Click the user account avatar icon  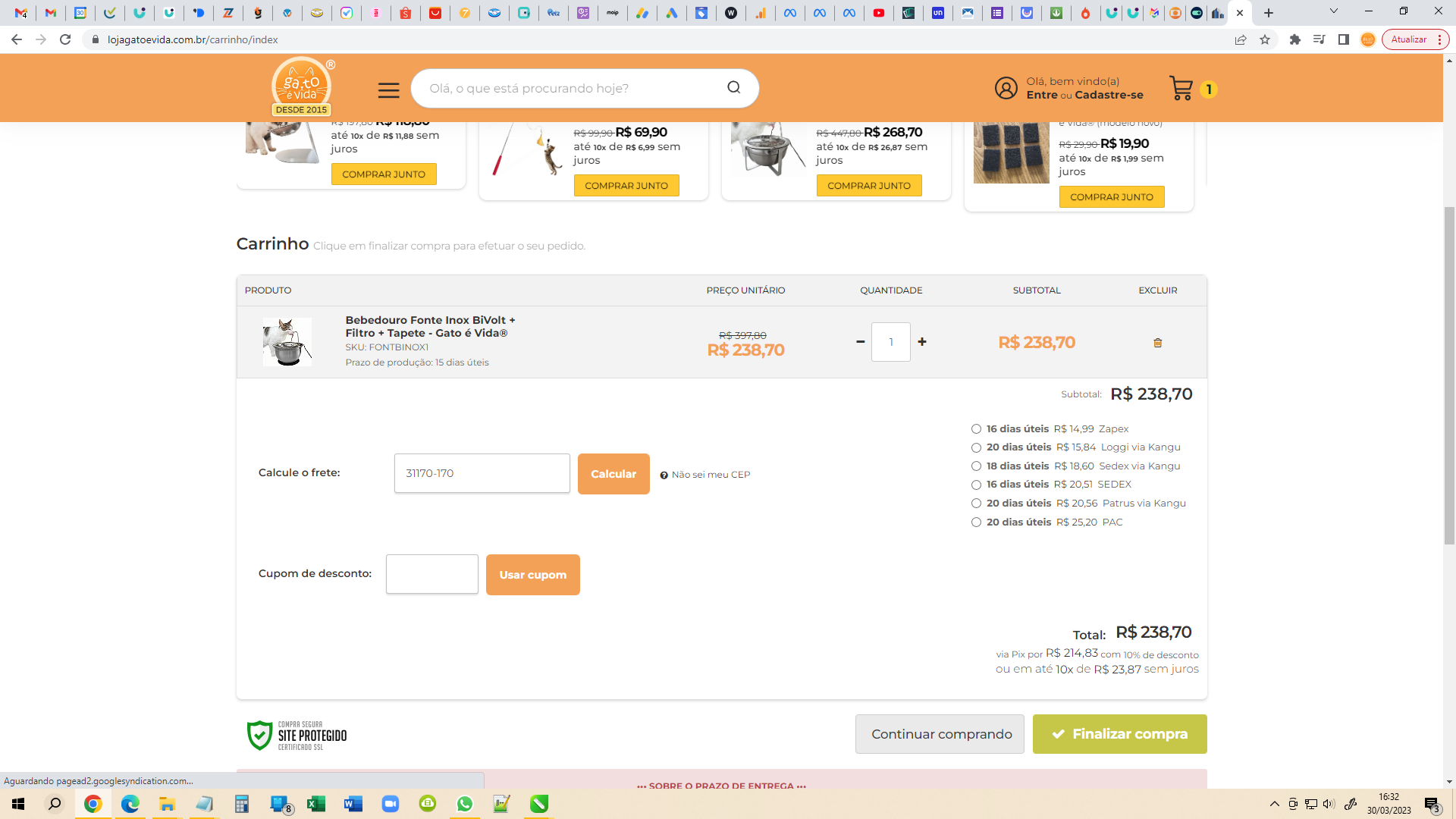tap(1006, 88)
